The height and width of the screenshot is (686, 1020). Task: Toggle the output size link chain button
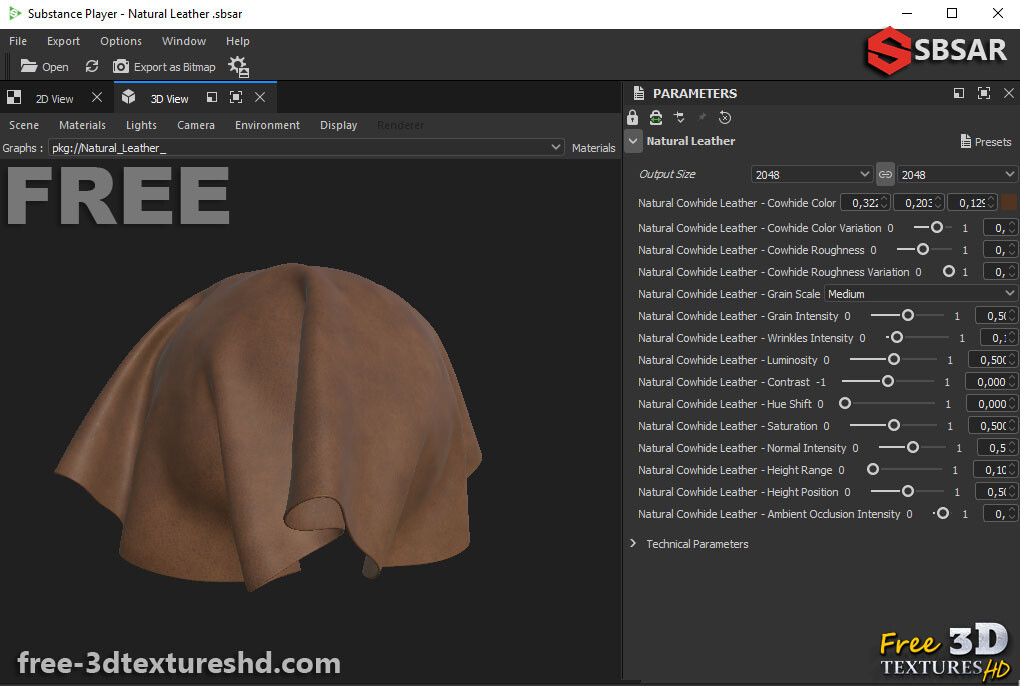[884, 174]
